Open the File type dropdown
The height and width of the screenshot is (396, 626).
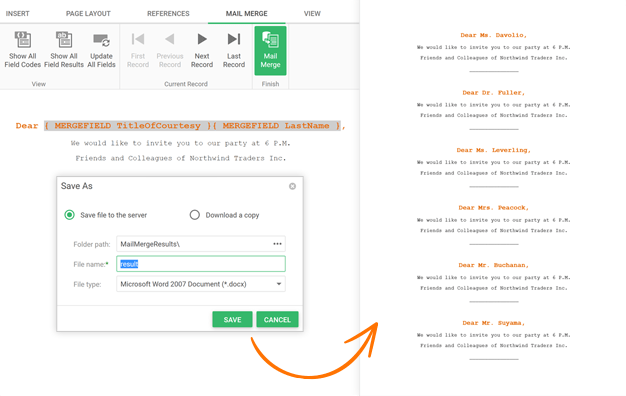(201, 284)
